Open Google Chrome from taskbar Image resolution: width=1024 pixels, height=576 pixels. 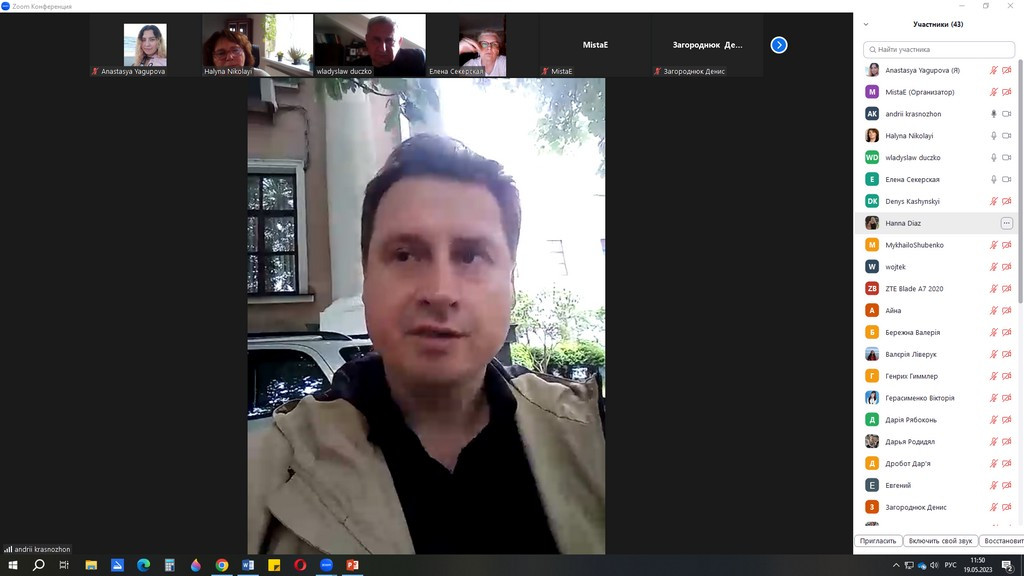pyautogui.click(x=222, y=565)
